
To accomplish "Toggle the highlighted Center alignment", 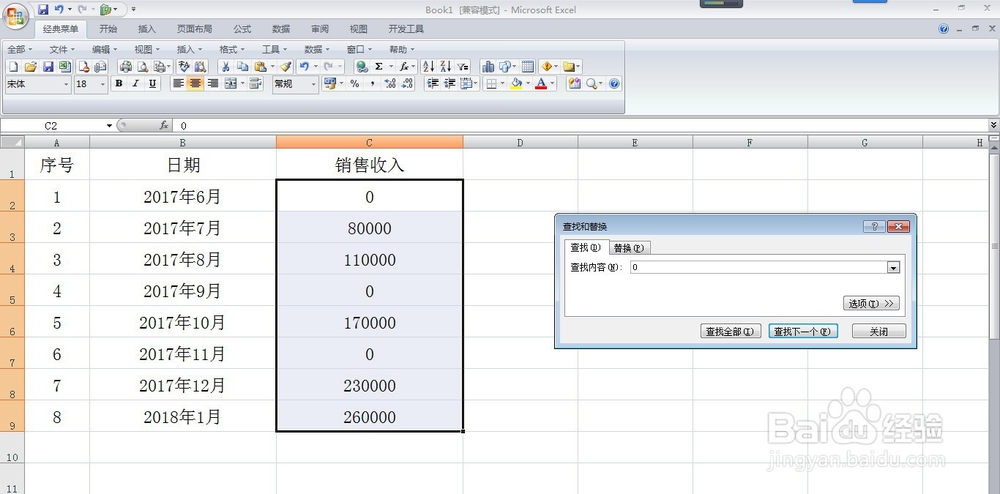I will [195, 84].
